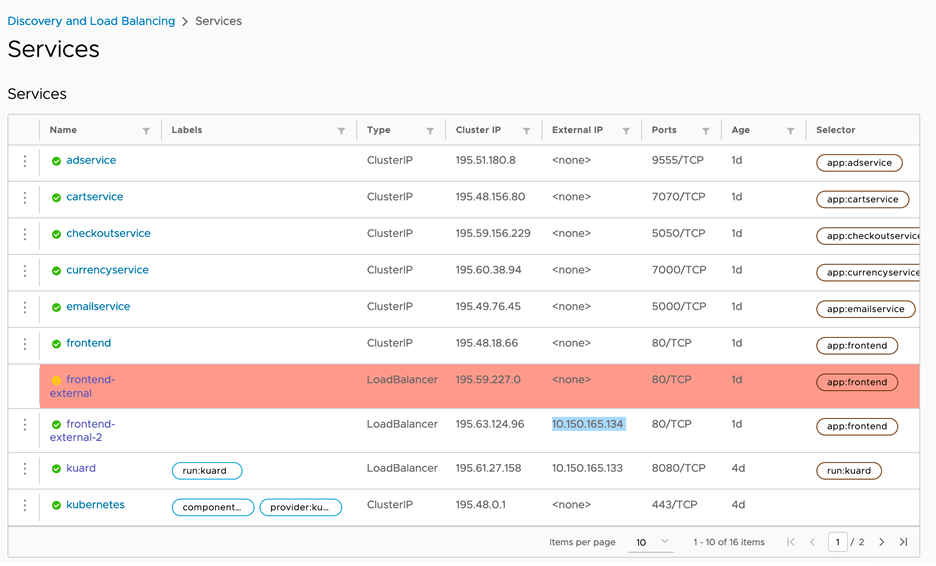
Task: Open the three-dot menu for the kubernetes row
Action: click(25, 506)
